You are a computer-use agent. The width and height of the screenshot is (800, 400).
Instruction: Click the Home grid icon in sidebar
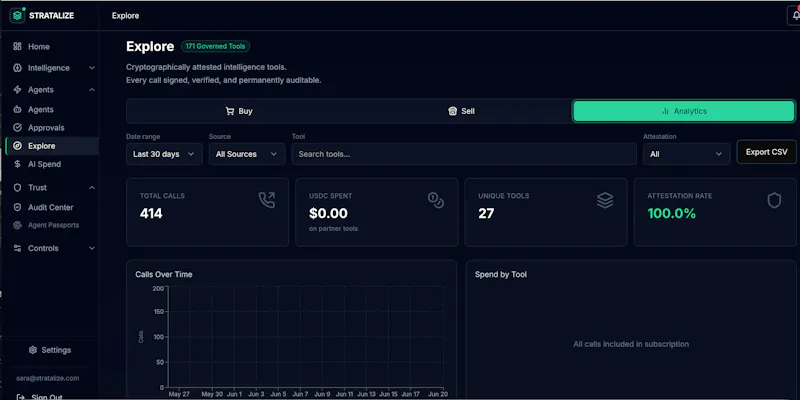click(17, 46)
